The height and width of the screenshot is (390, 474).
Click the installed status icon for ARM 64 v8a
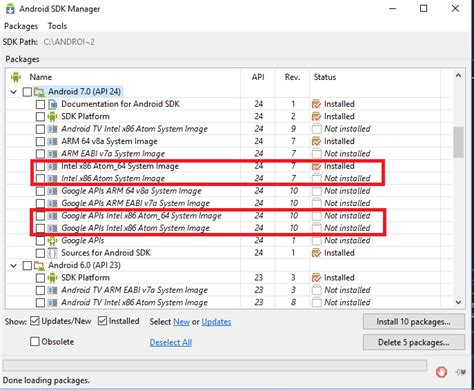tap(316, 141)
